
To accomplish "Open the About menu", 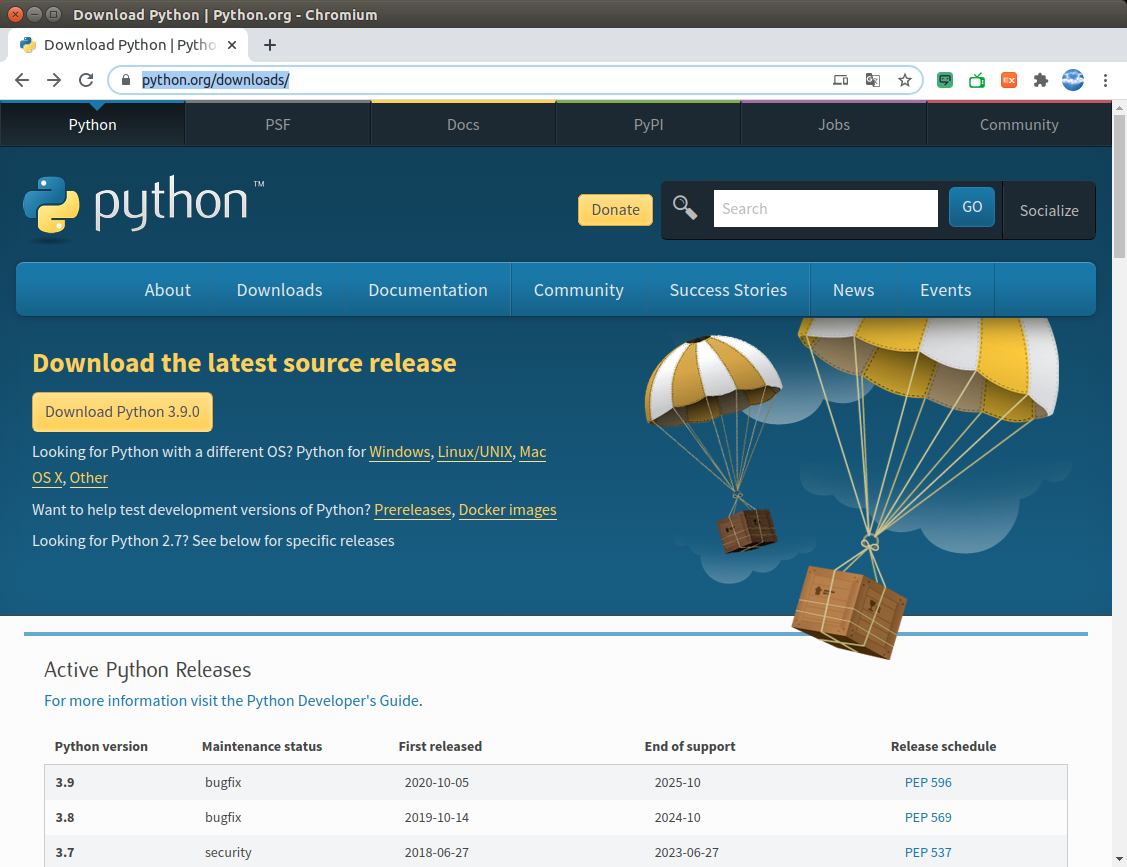I will (167, 290).
